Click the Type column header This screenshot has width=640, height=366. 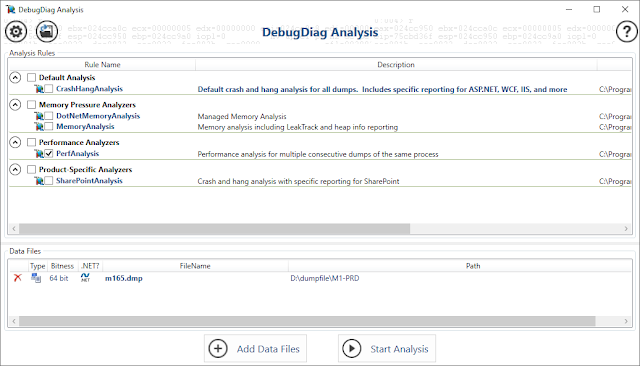pyautogui.click(x=38, y=266)
